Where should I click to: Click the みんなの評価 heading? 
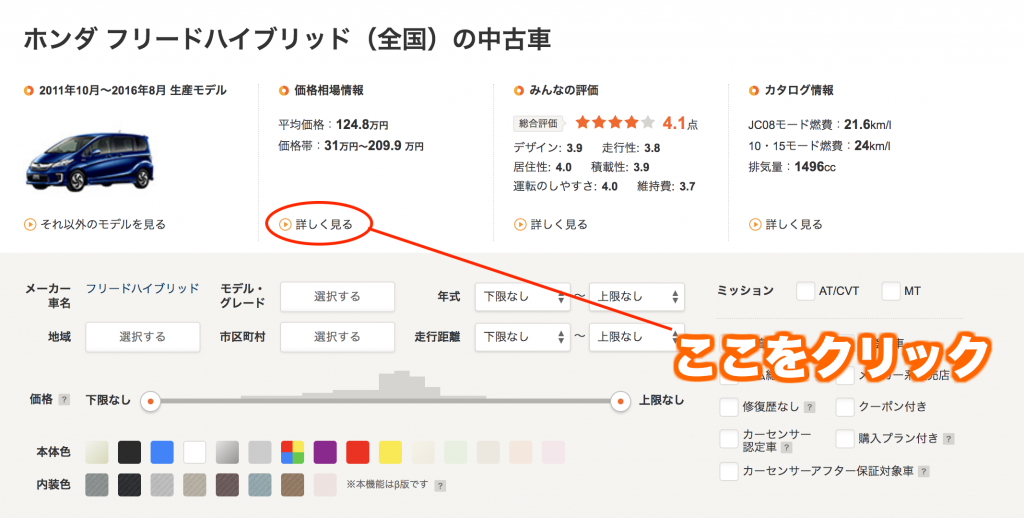tap(564, 90)
